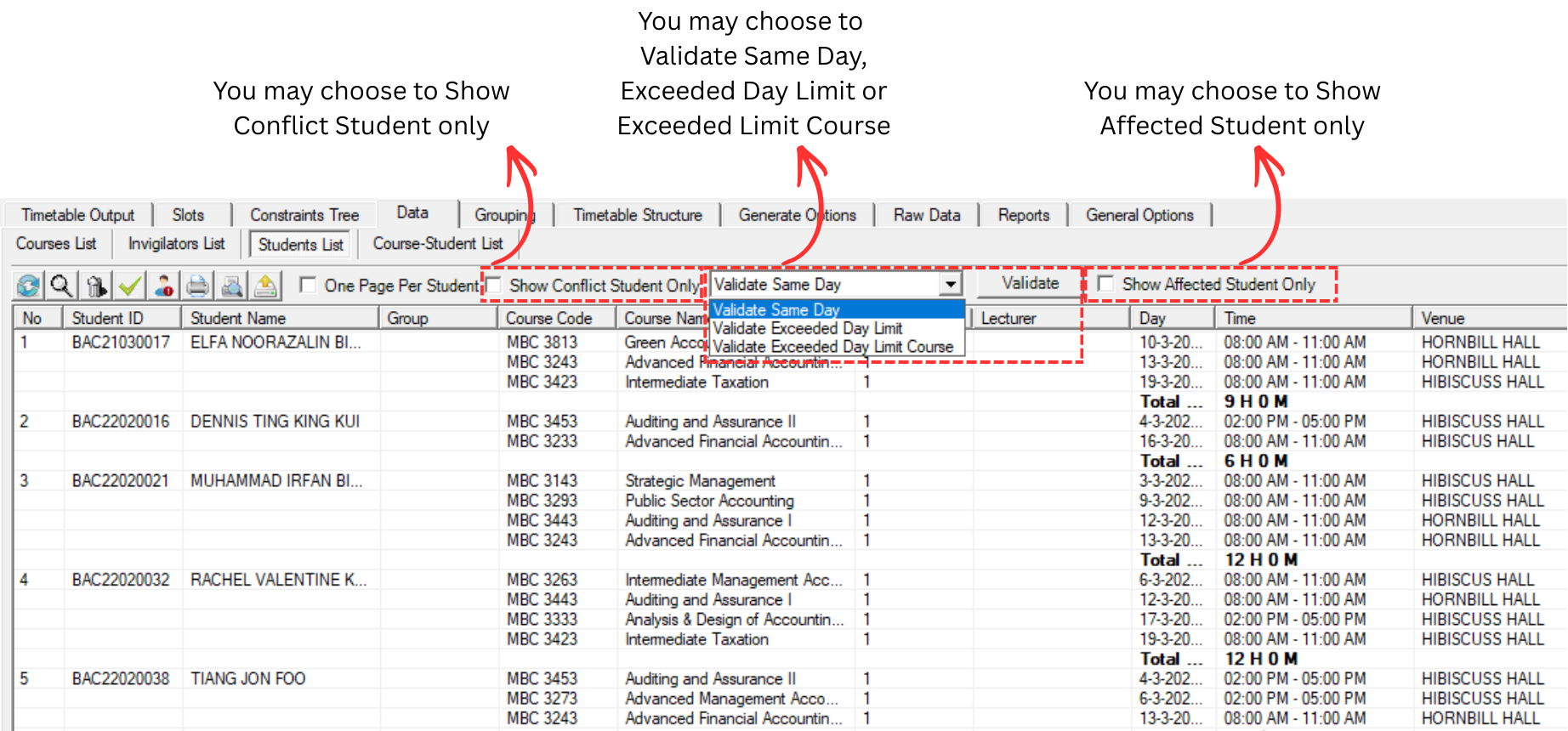Choose Validate Exceeded Day Limit Course option

click(838, 347)
